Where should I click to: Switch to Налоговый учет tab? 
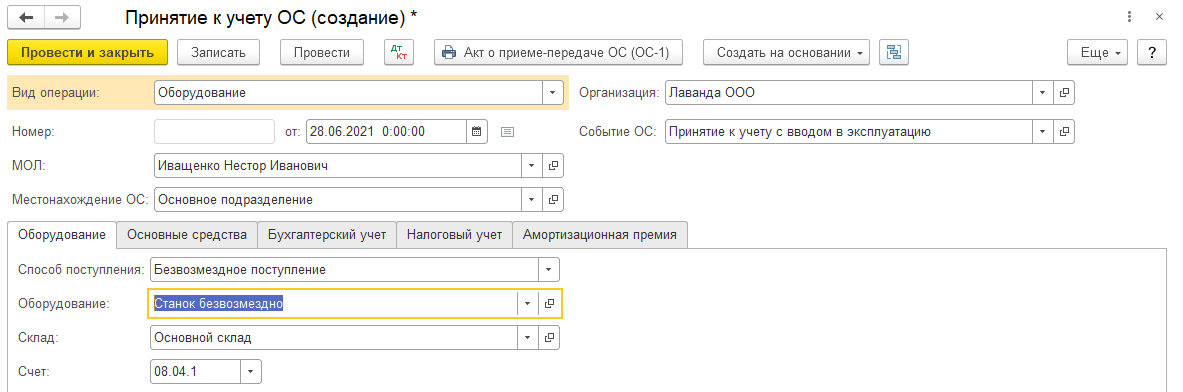(x=454, y=234)
